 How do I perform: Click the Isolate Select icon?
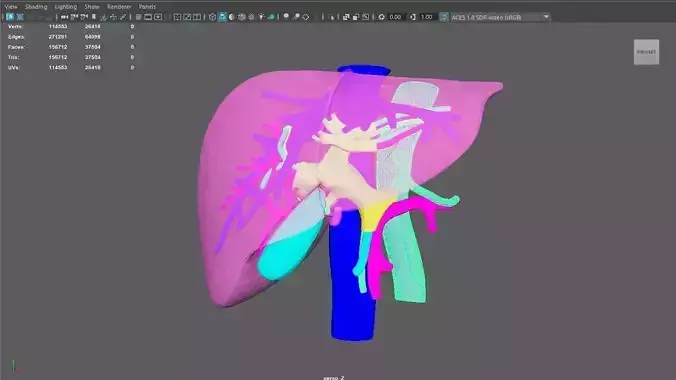pyautogui.click(x=332, y=17)
